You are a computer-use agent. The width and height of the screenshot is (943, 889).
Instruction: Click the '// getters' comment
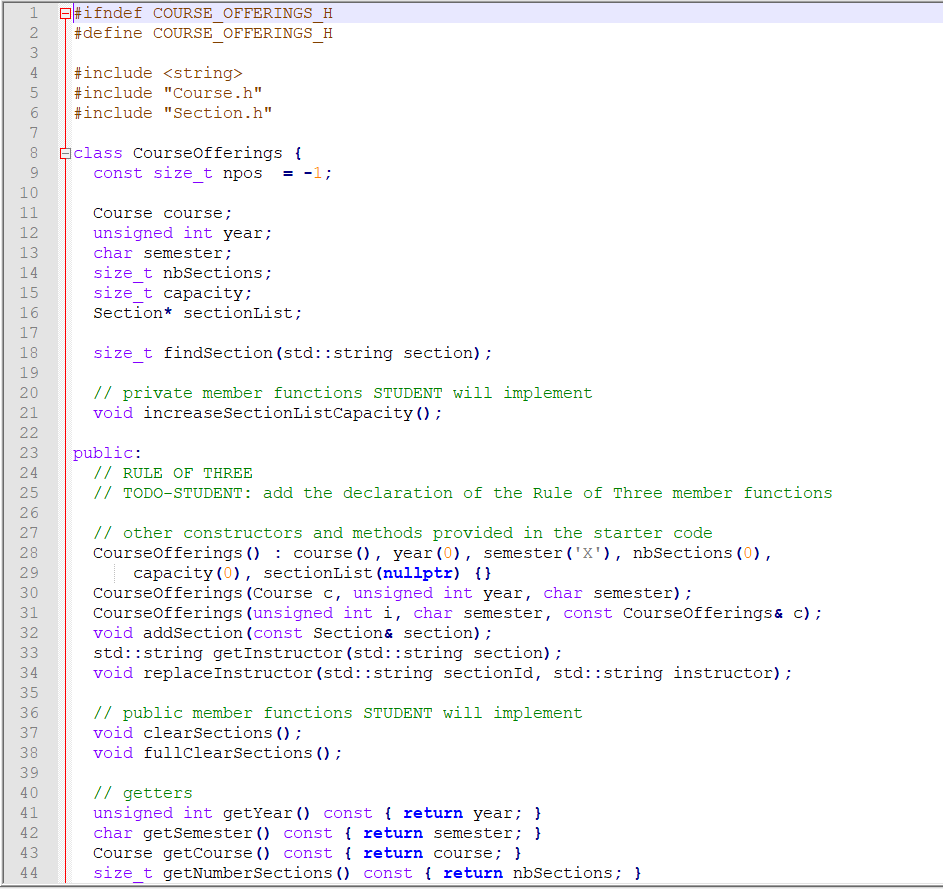click(x=143, y=793)
